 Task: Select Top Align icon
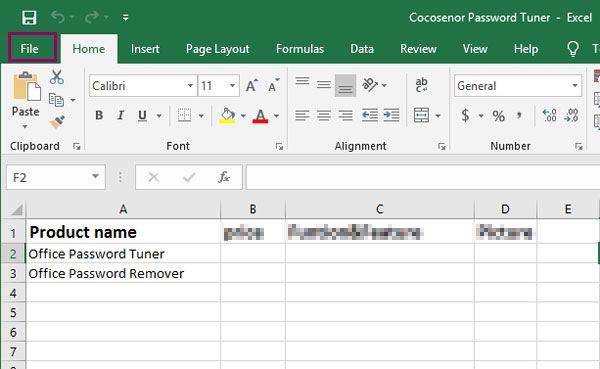(302, 82)
